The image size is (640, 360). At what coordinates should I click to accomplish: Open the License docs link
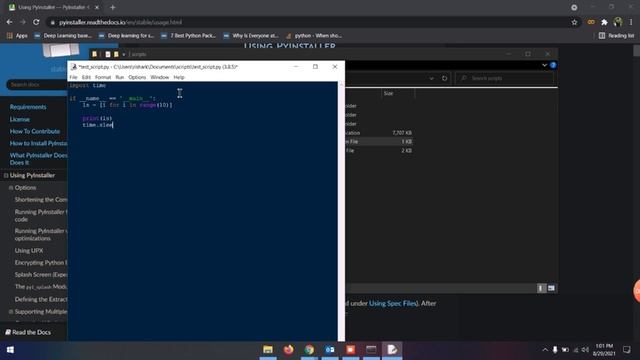(x=20, y=119)
